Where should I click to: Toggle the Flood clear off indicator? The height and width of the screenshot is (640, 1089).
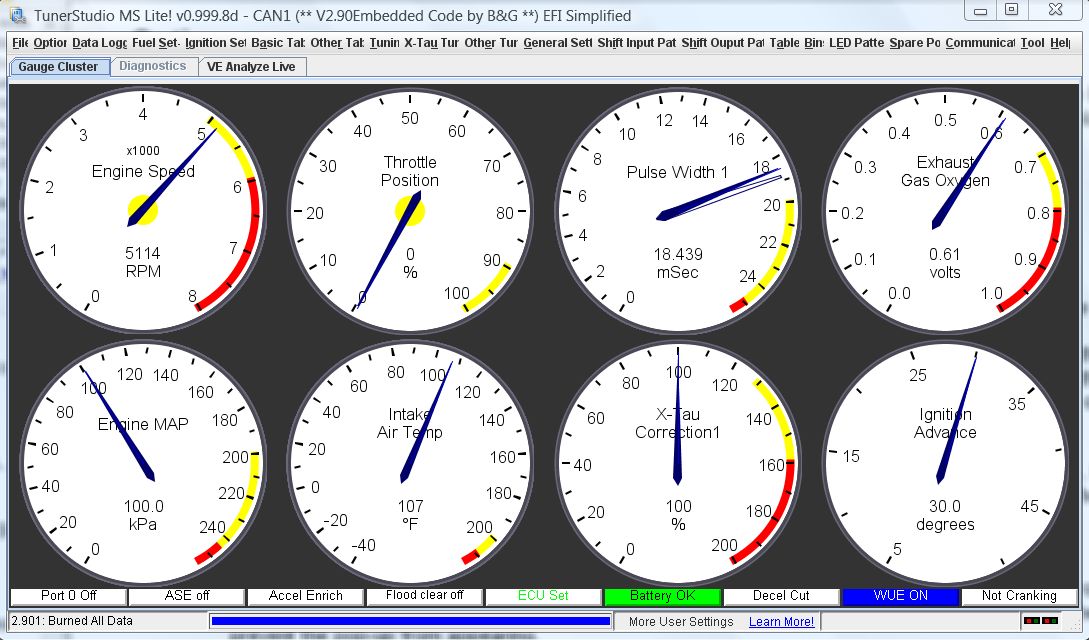[x=424, y=595]
